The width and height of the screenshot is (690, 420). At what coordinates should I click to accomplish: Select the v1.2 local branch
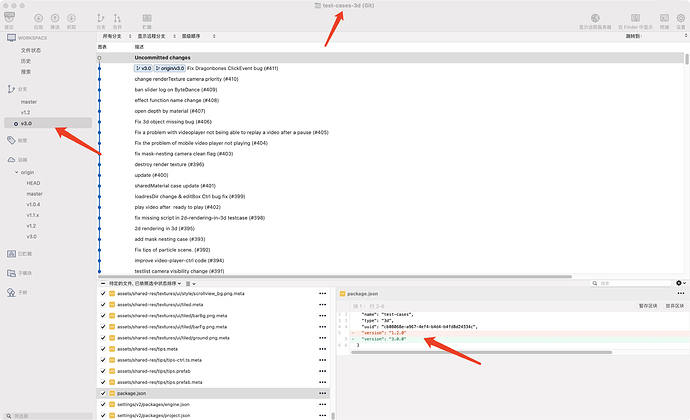[x=26, y=112]
